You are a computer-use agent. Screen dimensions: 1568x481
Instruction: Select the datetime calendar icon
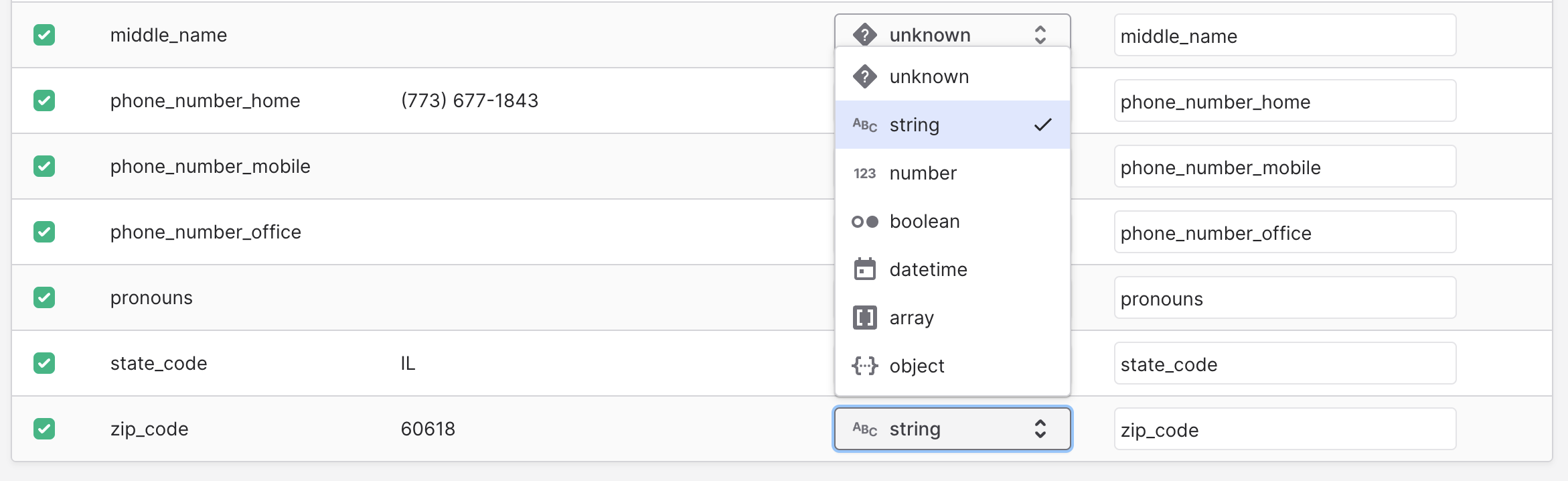865,269
